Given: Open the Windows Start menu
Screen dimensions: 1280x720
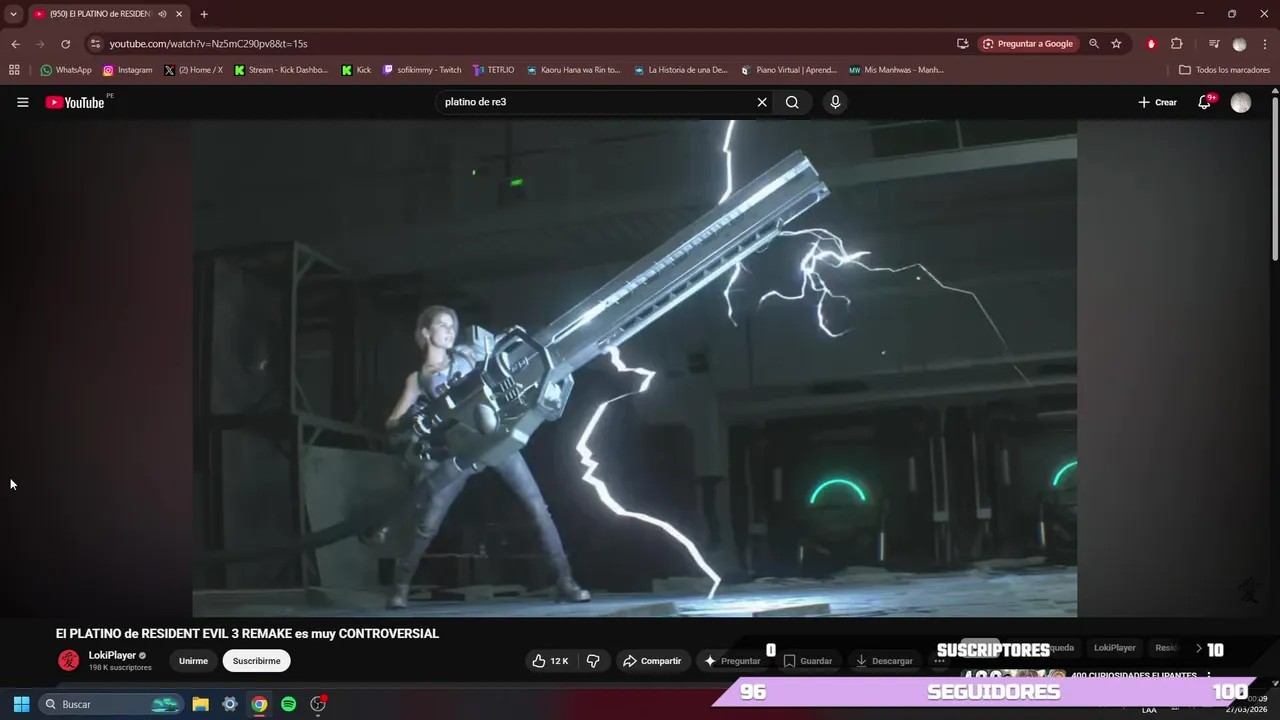Looking at the screenshot, I should (21, 704).
